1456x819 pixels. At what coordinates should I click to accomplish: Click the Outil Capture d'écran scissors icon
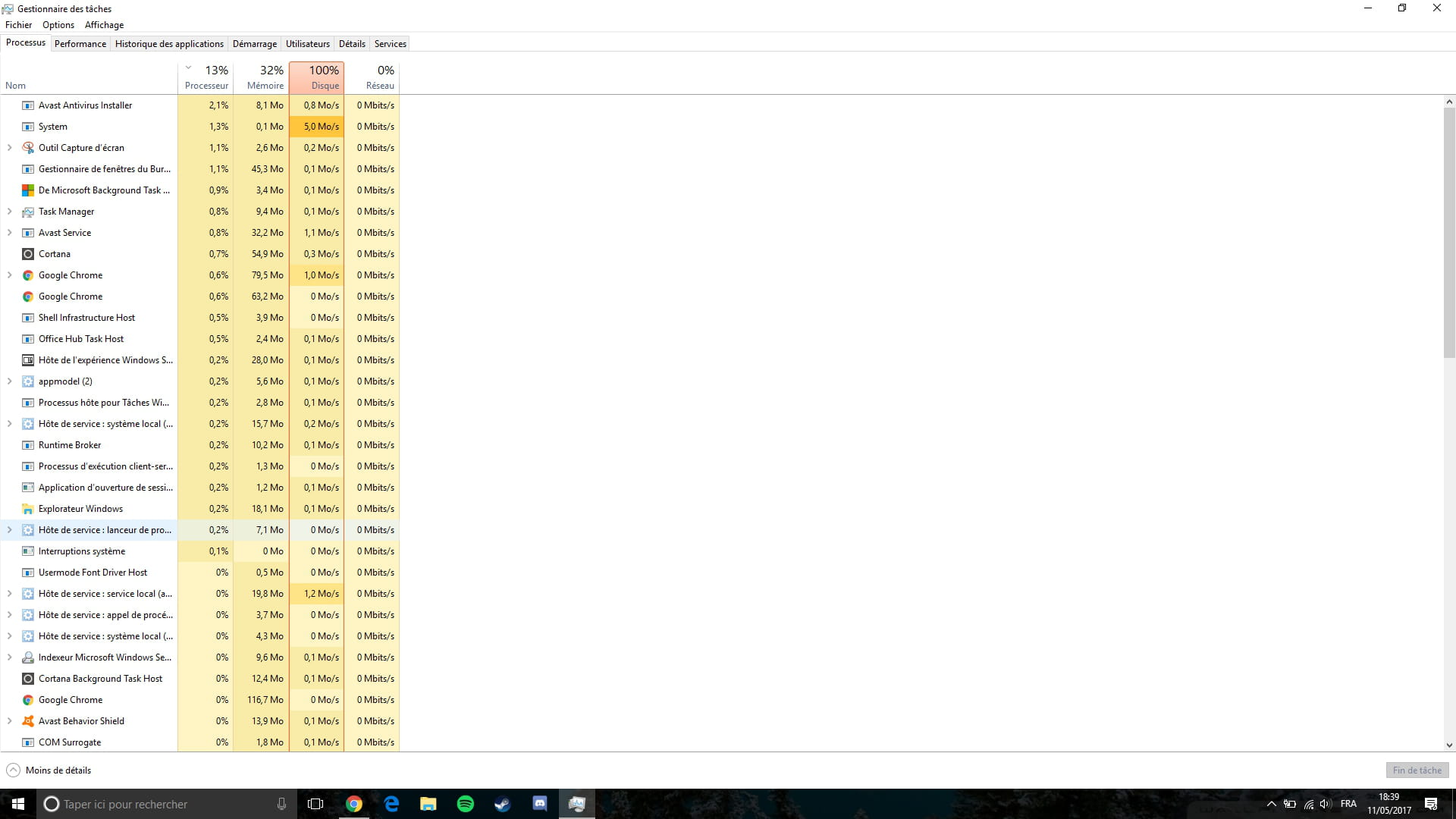click(28, 148)
